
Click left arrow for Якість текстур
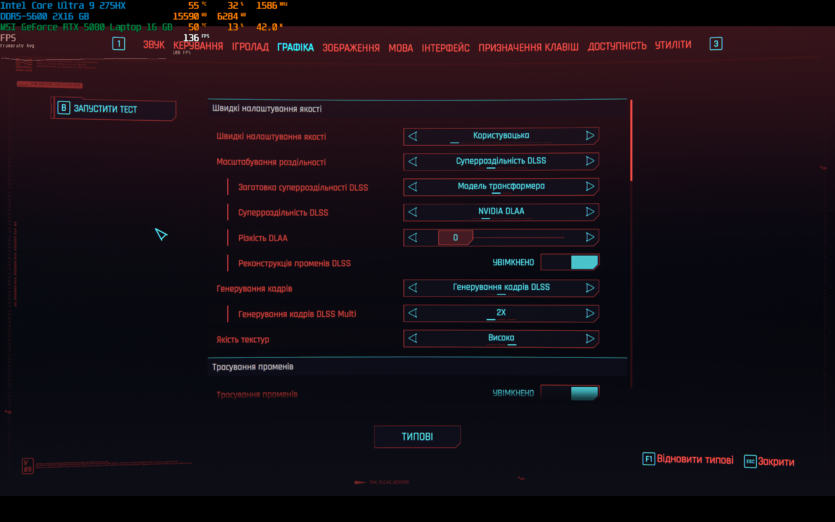click(413, 339)
